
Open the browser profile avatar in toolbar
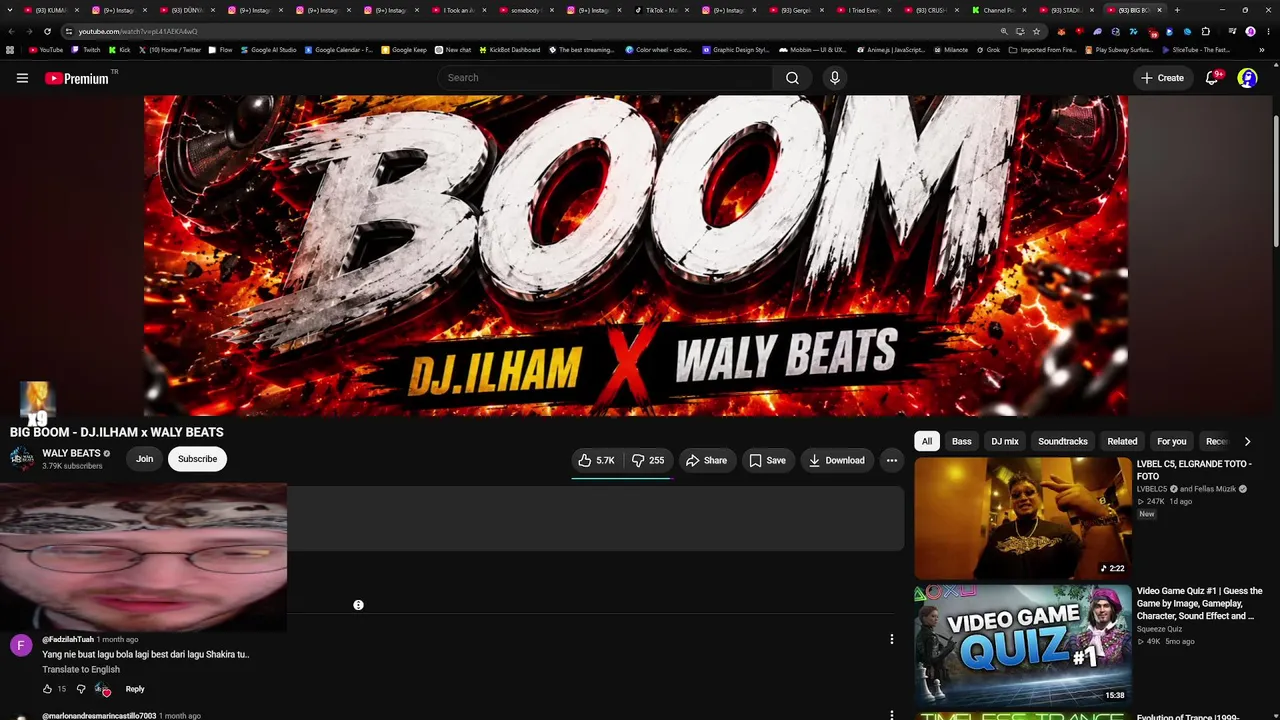point(1250,31)
